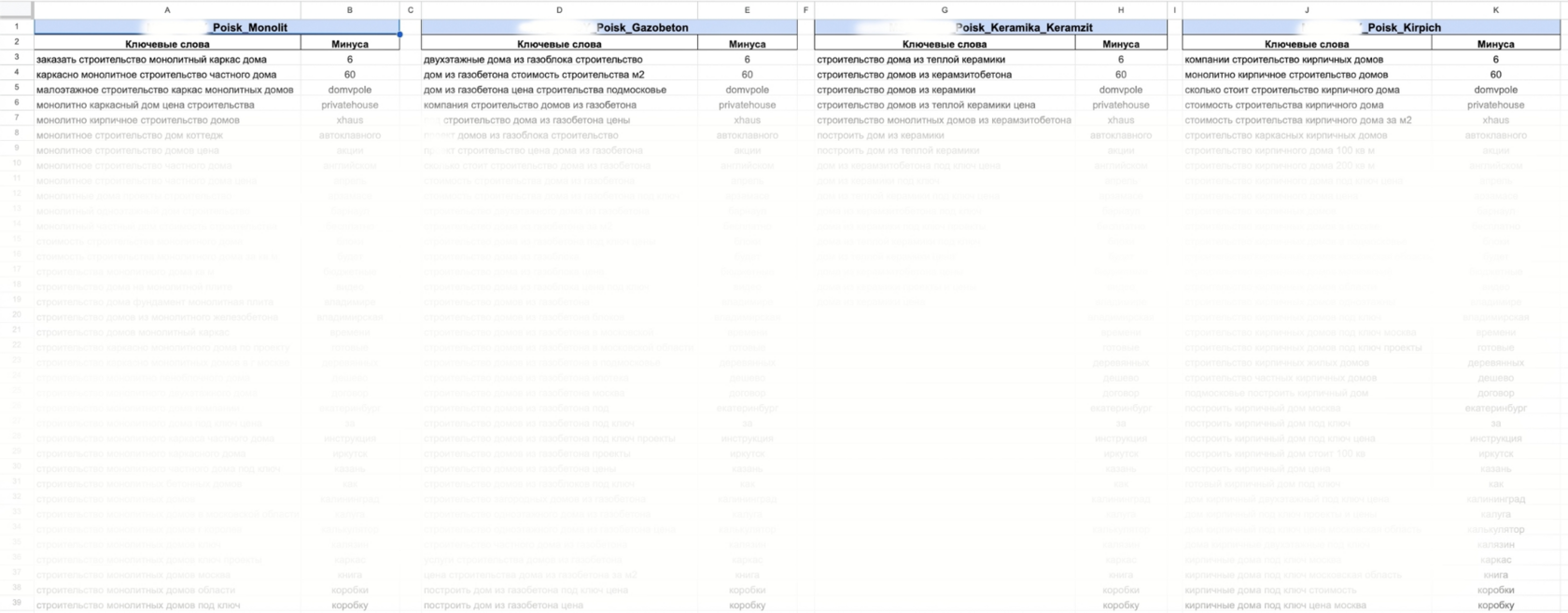The image size is (1568, 613).
Task: Select cell '60' in column E
Action: [x=747, y=74]
